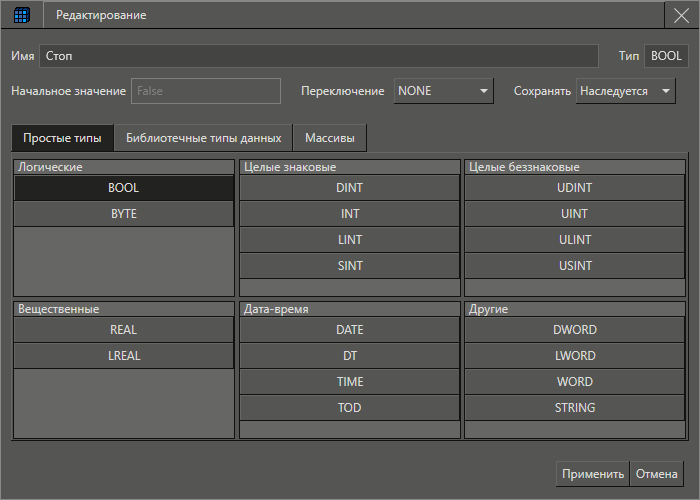The image size is (700, 500).
Task: Choose the BOOL logical type
Action: 124,188
